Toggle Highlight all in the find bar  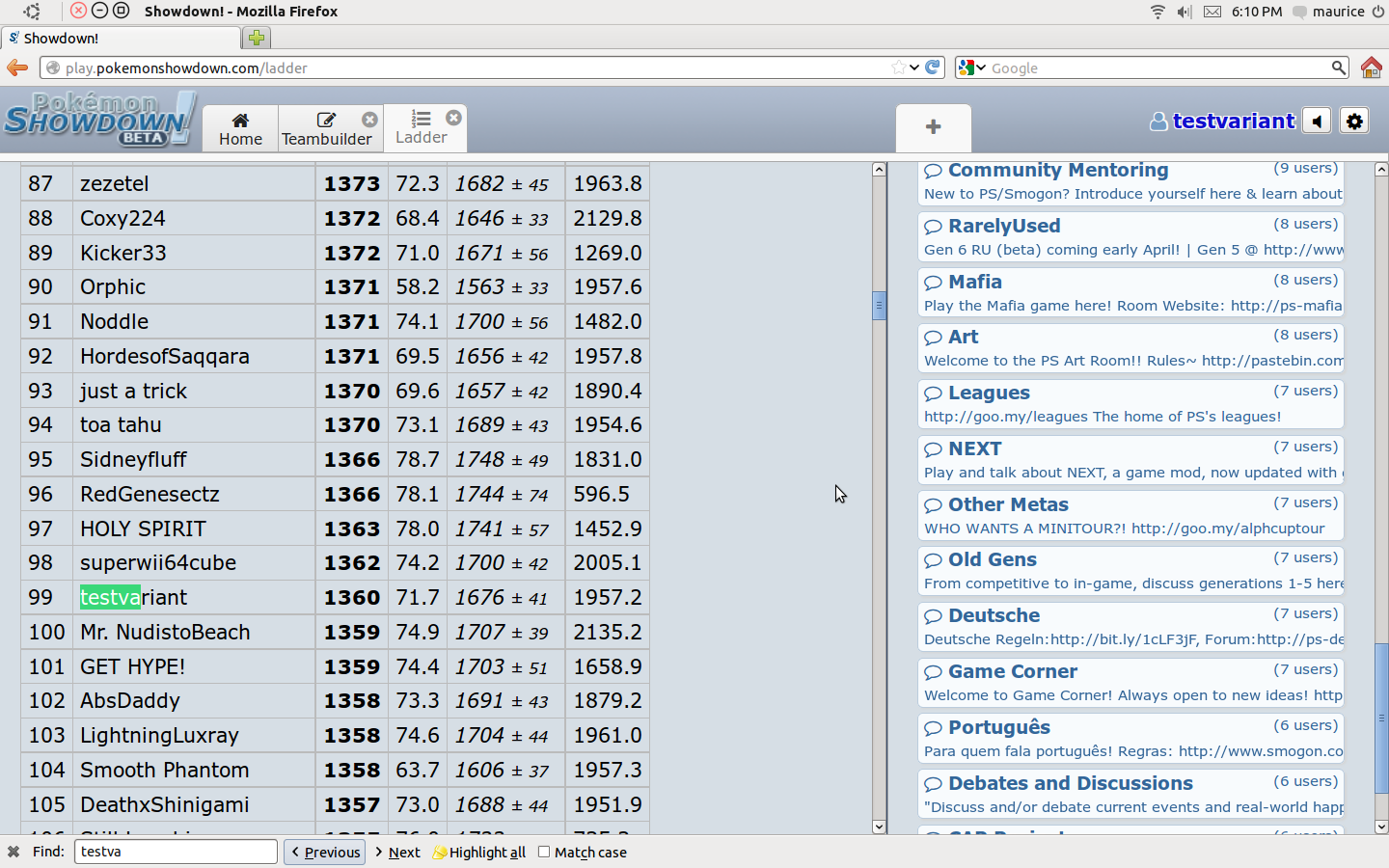(x=479, y=853)
